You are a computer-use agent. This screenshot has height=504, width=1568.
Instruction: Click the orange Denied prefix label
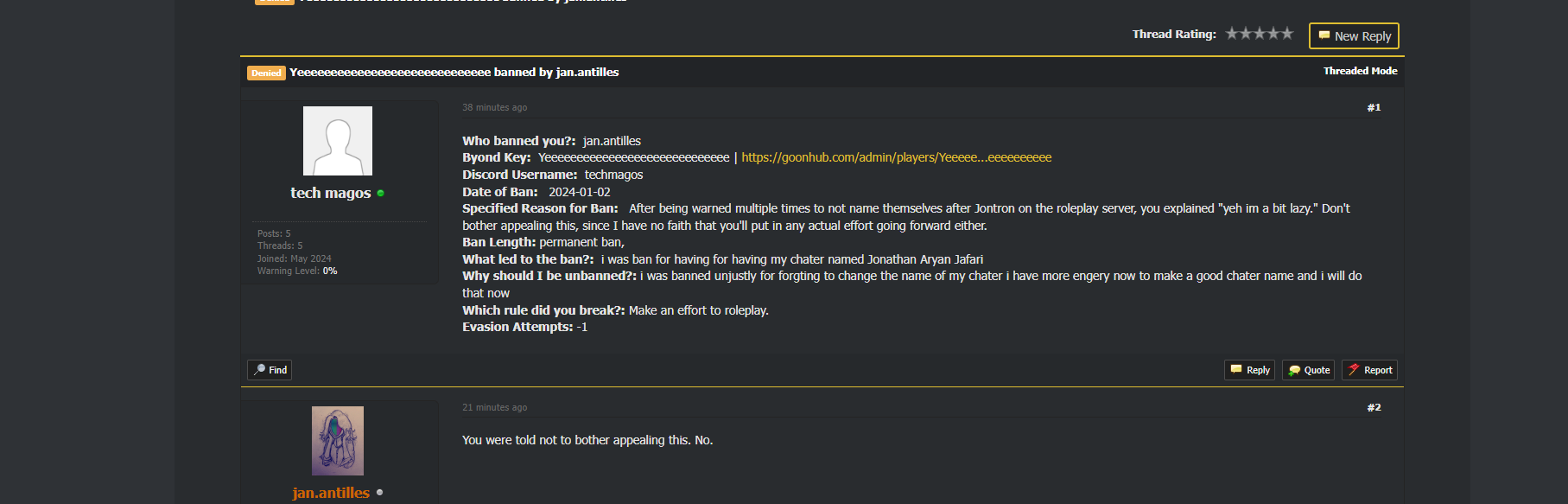(266, 73)
